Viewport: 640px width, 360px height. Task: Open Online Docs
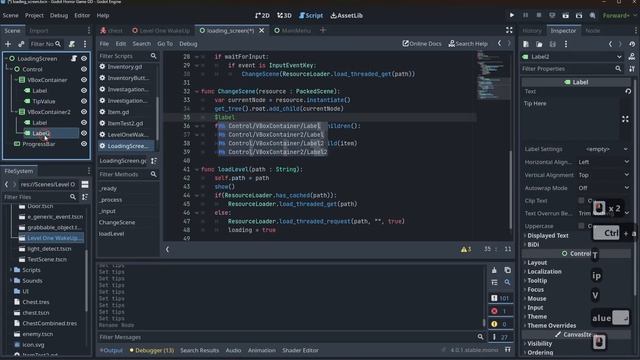point(422,44)
